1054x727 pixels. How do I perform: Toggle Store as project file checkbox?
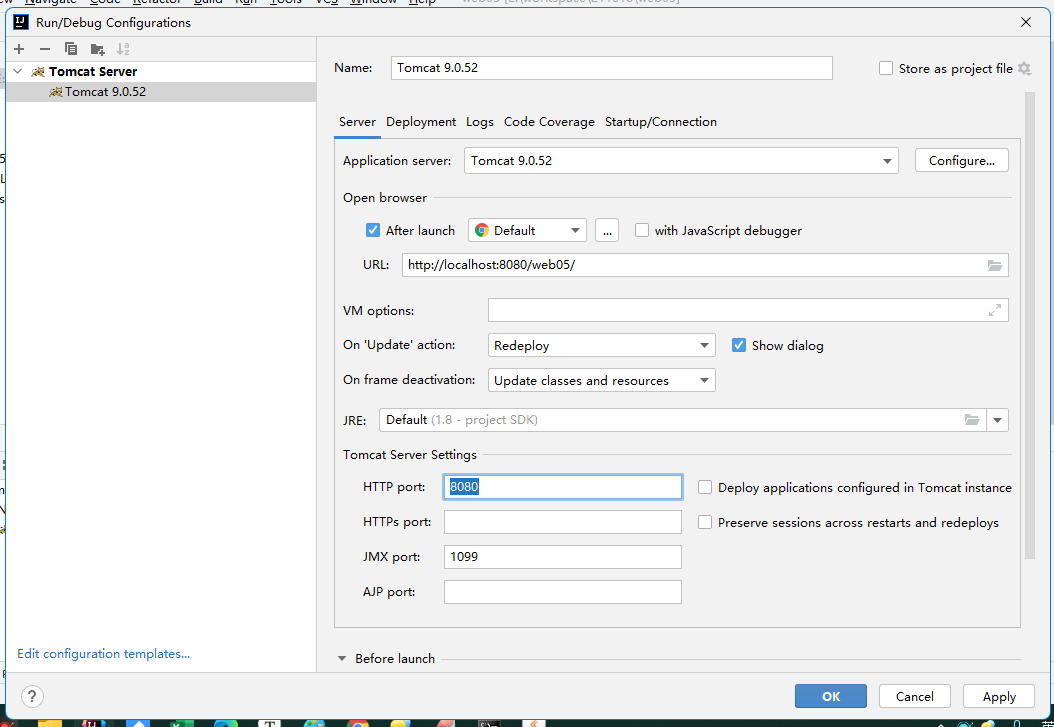click(886, 69)
